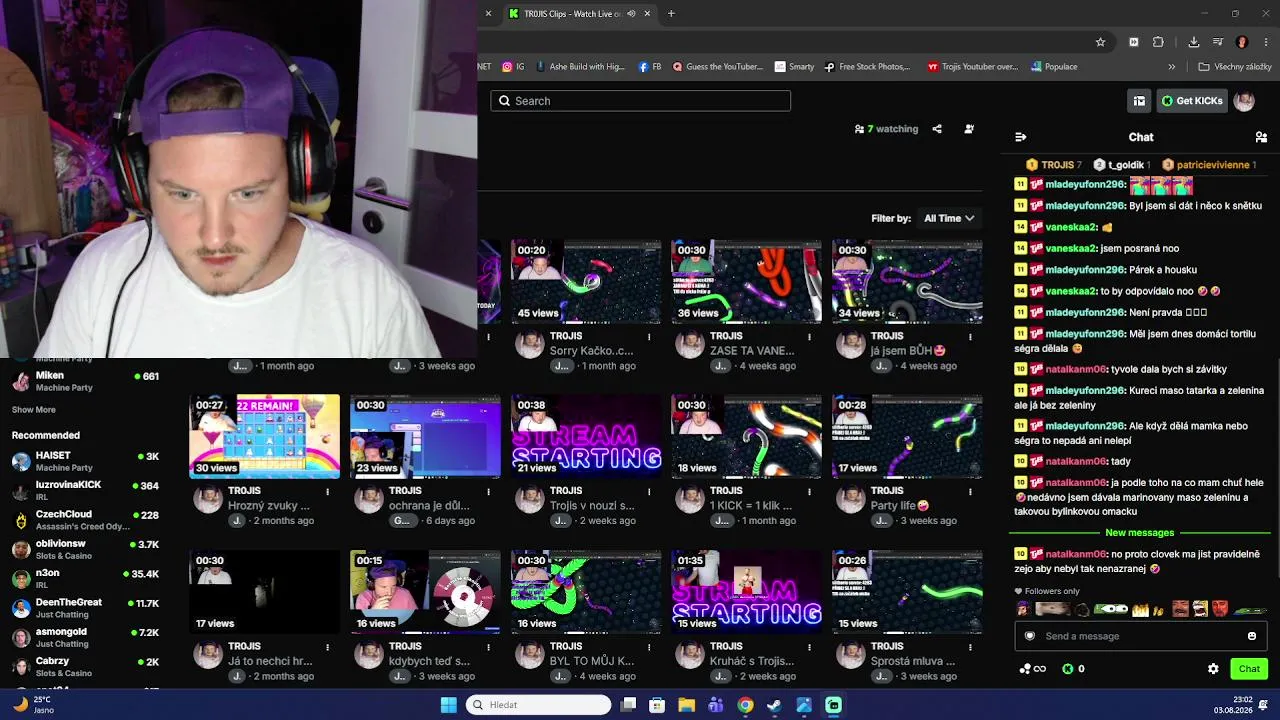Collapse the chat panel with the arrow icon
The image size is (1280, 720).
pos(1020,137)
